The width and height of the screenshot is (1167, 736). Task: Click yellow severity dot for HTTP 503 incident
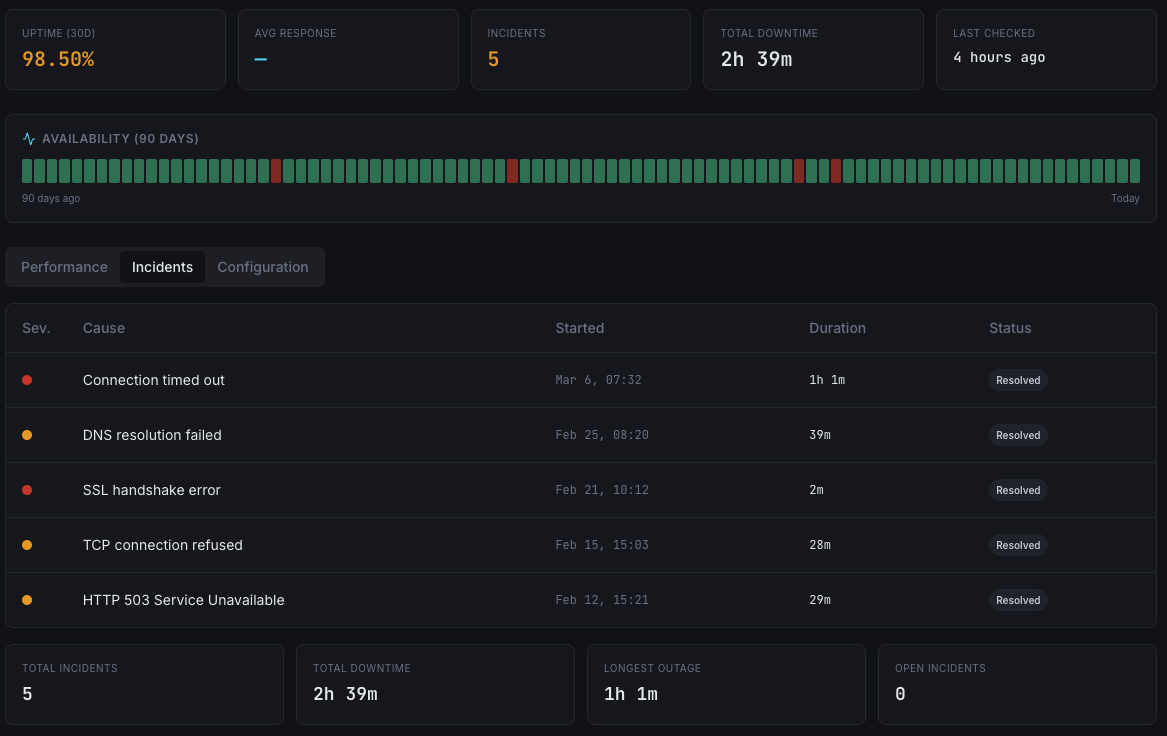(29, 600)
